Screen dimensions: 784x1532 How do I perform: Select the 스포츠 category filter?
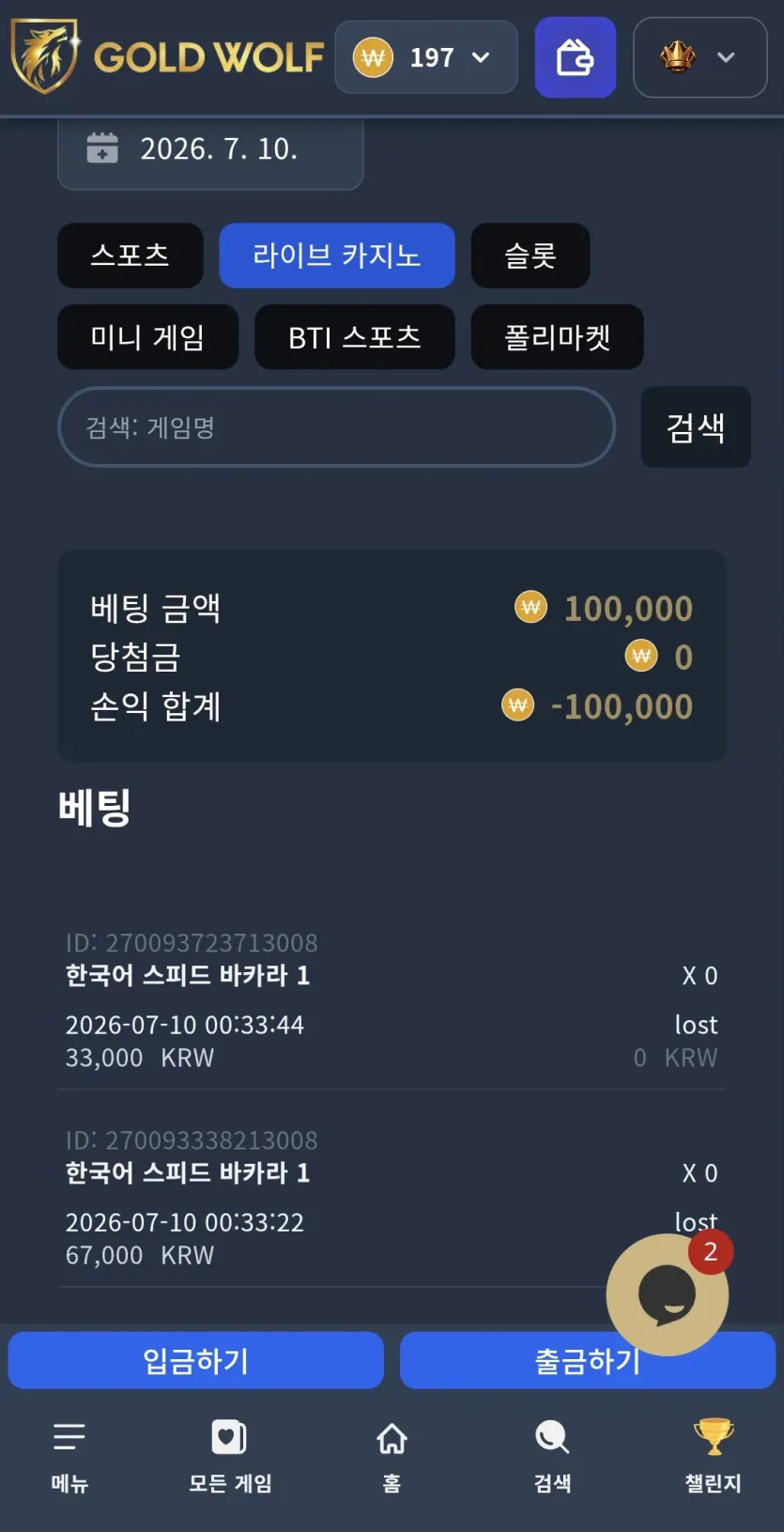[x=131, y=255]
